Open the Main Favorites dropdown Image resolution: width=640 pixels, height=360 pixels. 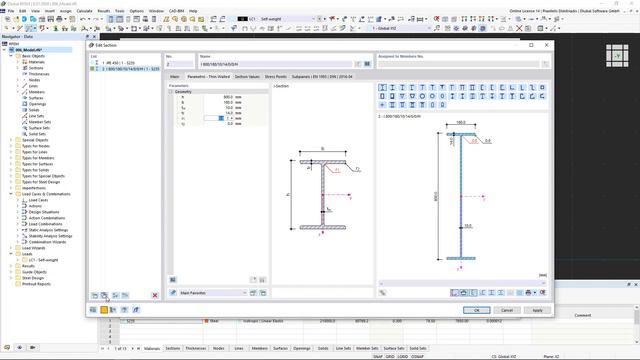[x=244, y=293]
